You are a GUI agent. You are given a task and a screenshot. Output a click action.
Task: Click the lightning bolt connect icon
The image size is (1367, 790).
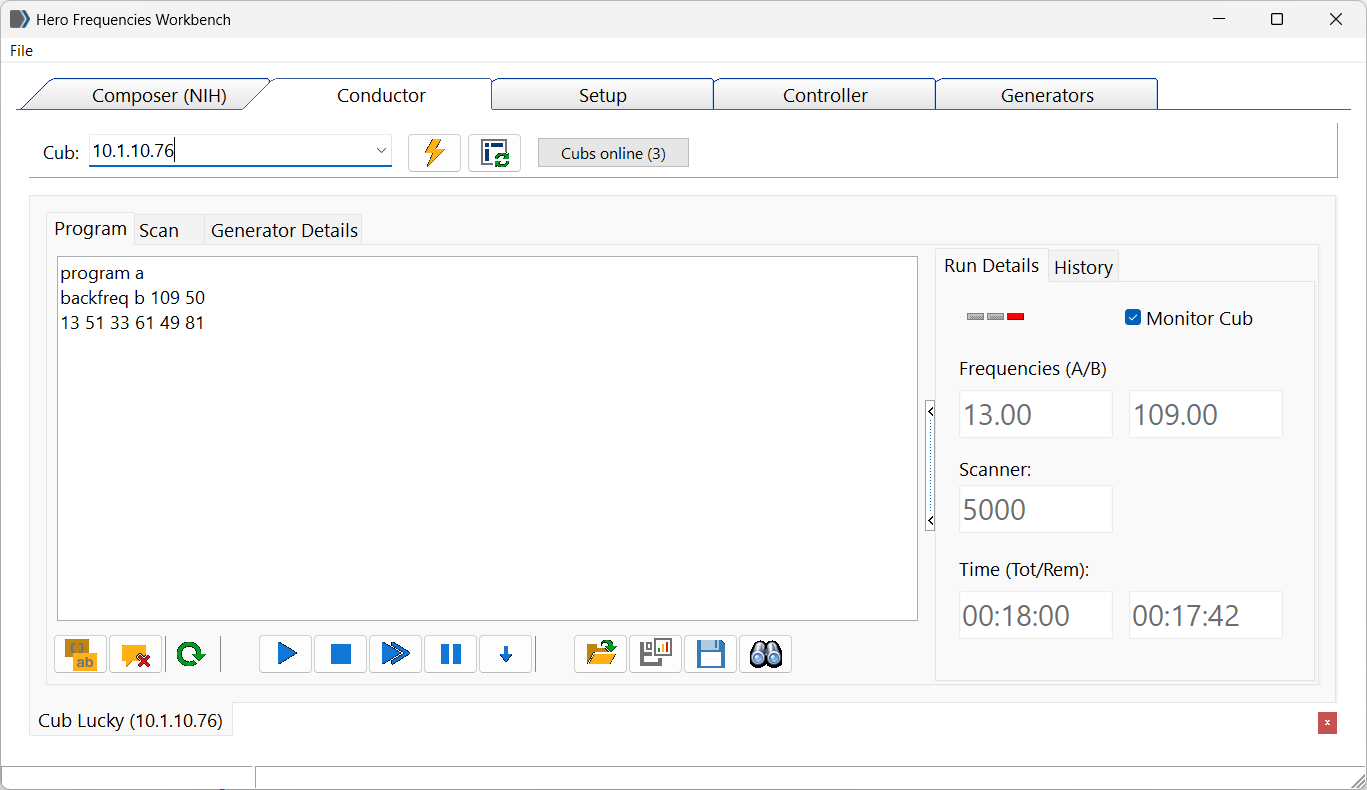pyautogui.click(x=434, y=153)
